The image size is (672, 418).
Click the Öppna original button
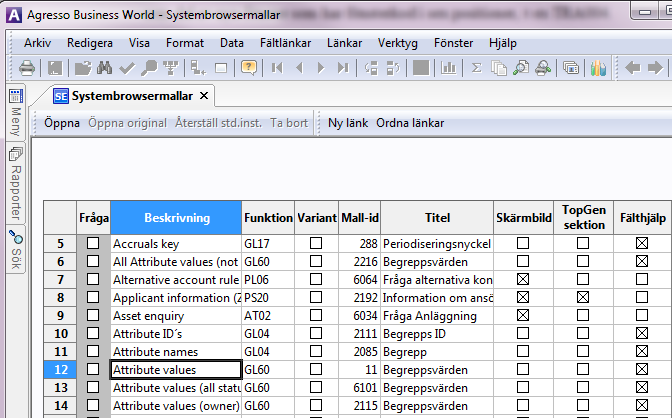tap(127, 123)
